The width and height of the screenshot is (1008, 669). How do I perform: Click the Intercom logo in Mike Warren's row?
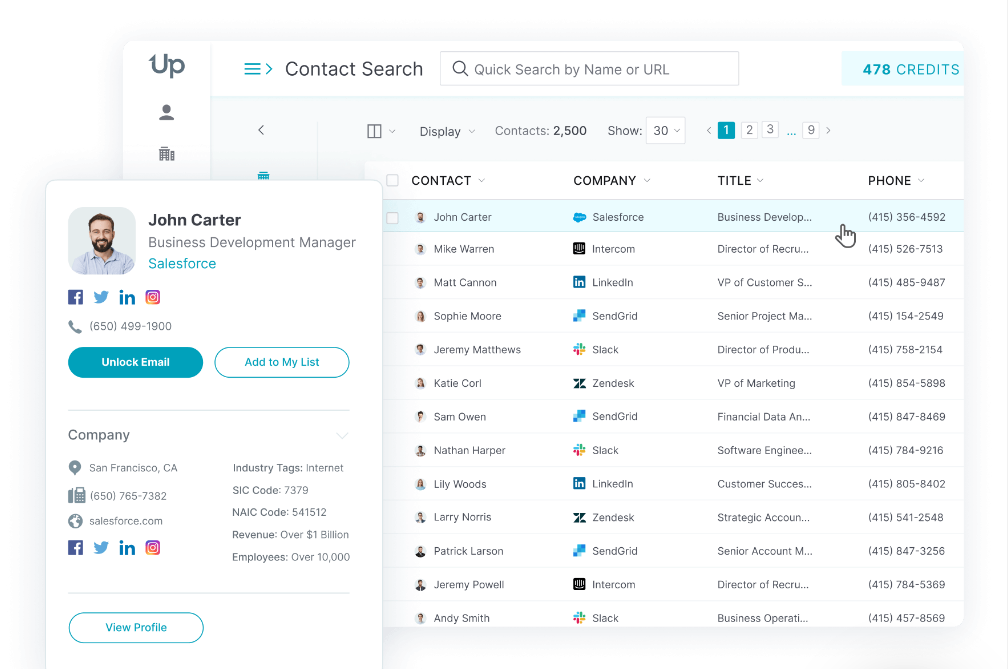pyautogui.click(x=579, y=249)
